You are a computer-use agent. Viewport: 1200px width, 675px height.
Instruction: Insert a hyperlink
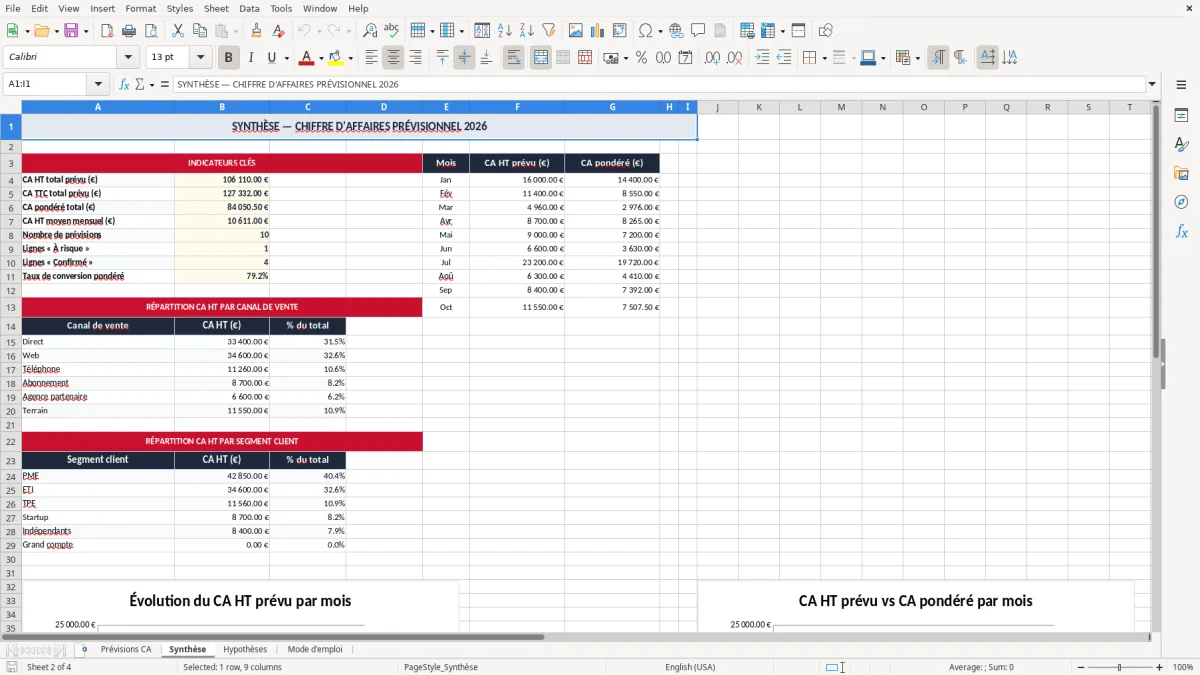tap(677, 31)
